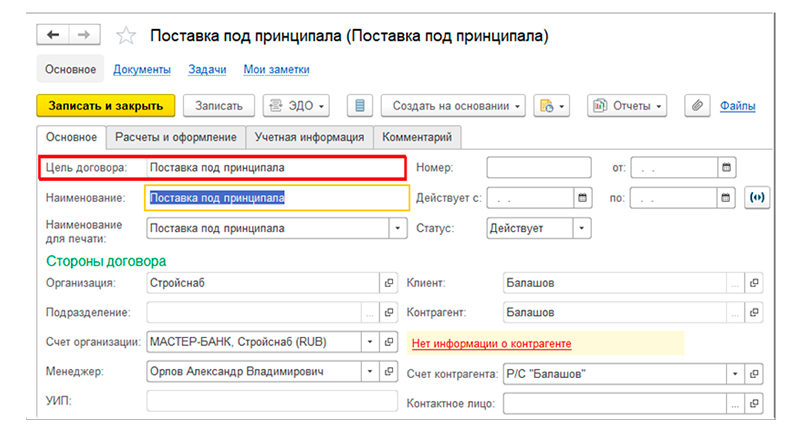Click the Контрагент field with Балашов

click(615, 312)
